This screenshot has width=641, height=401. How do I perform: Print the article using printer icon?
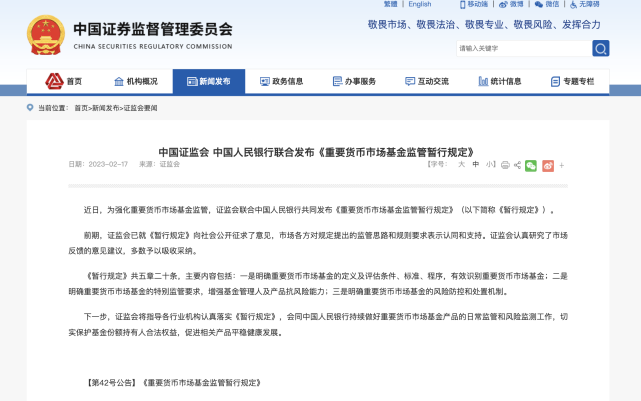click(504, 164)
